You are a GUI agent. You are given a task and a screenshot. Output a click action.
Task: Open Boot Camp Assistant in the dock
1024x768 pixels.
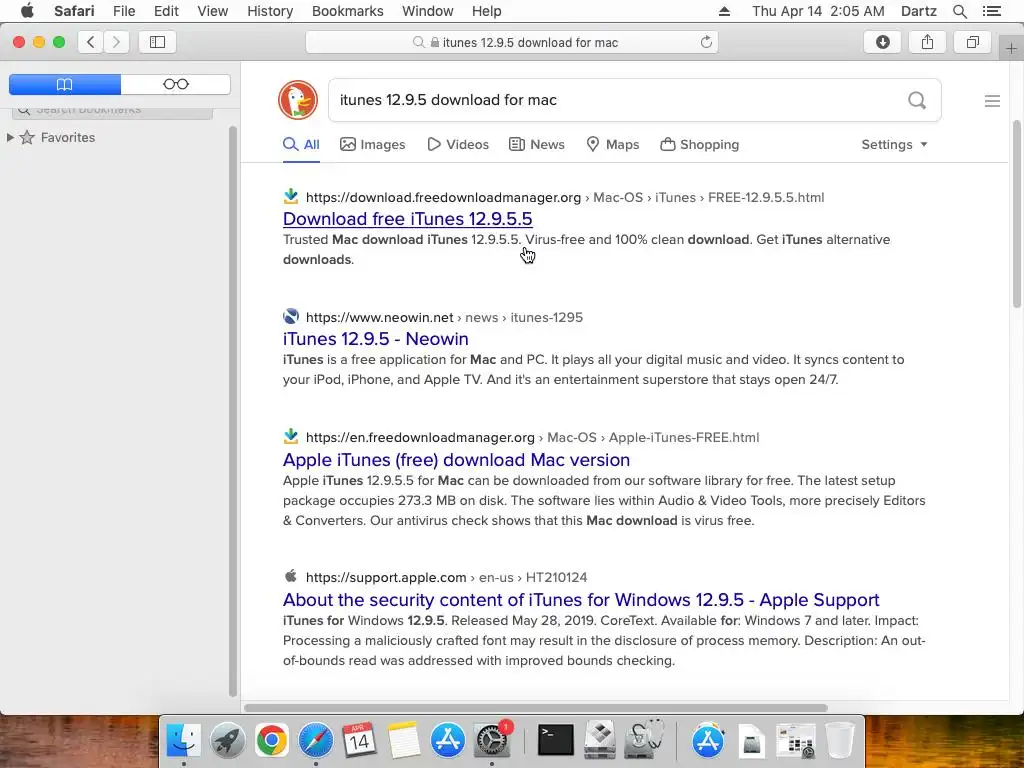click(600, 741)
